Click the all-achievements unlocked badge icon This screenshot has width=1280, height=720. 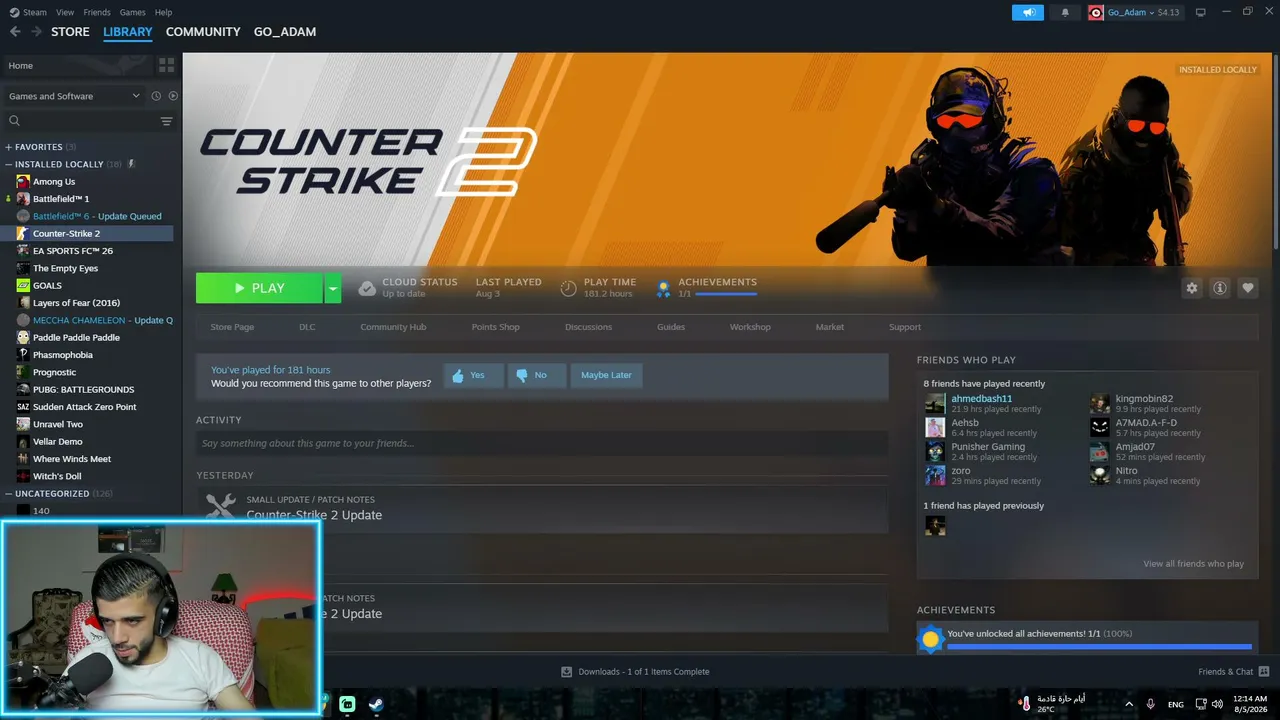pyautogui.click(x=931, y=638)
